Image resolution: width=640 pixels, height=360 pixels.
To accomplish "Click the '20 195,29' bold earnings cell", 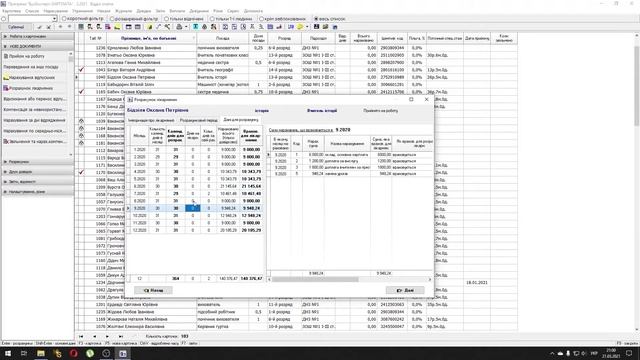I will [x=251, y=230].
